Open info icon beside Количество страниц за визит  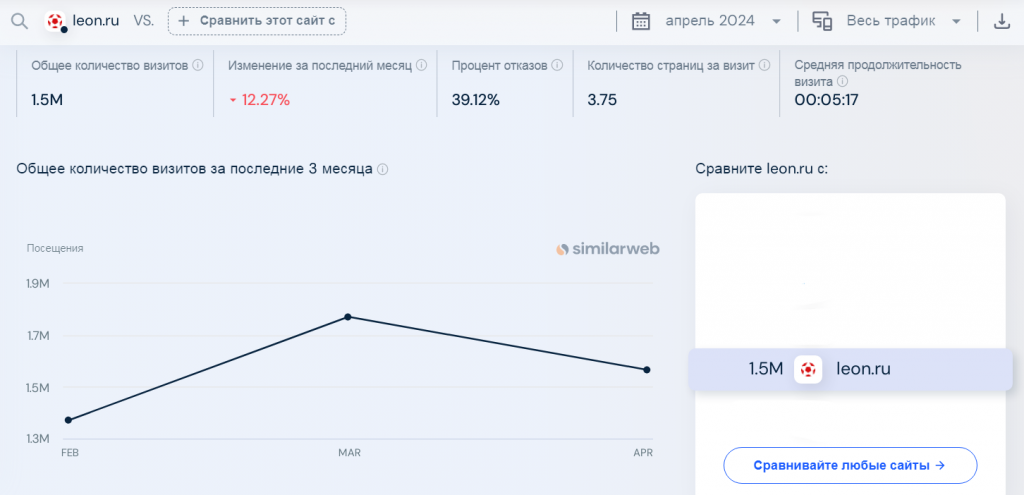(x=765, y=65)
